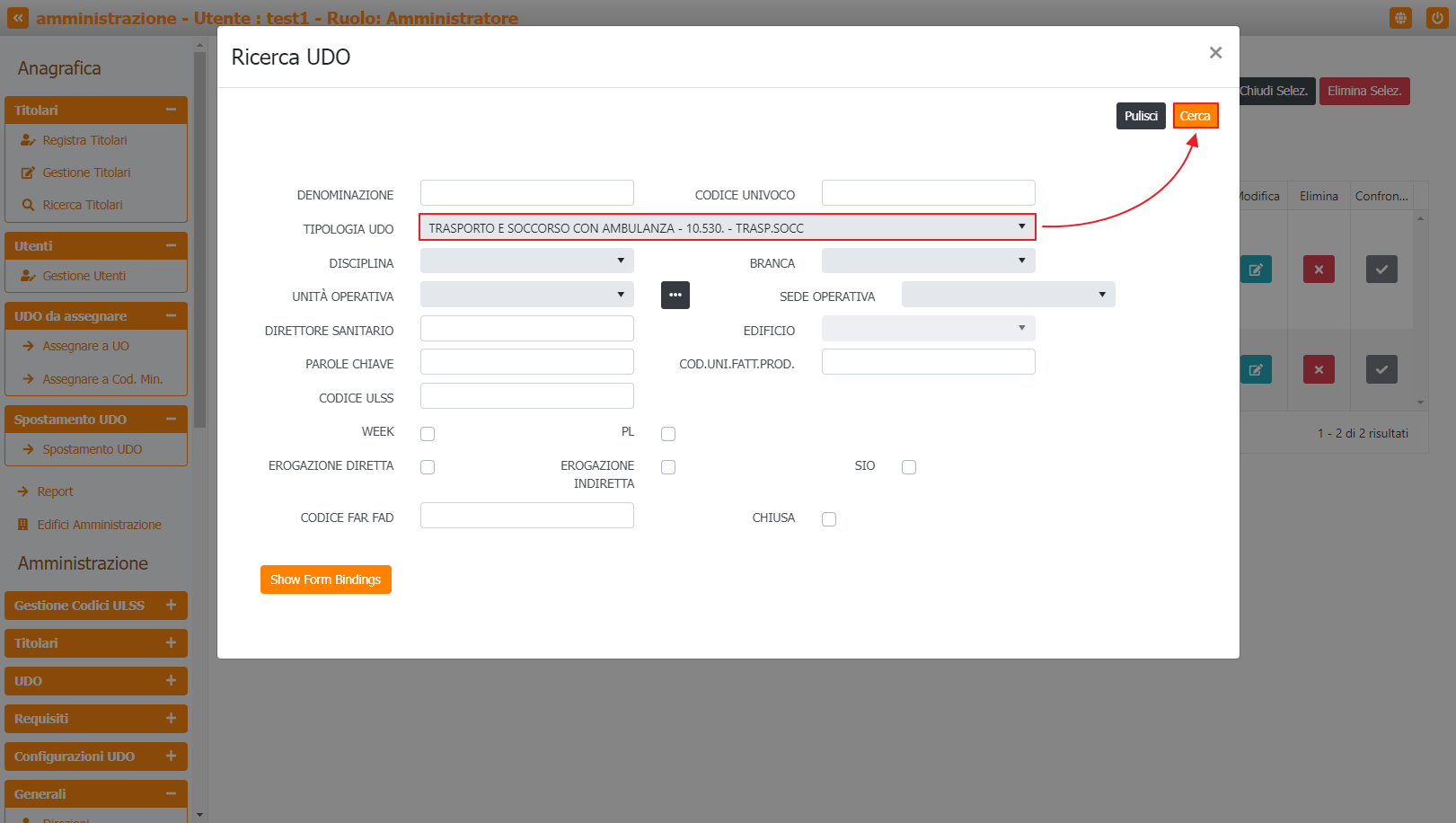
Task: Click the power logout icon
Action: point(1436,18)
